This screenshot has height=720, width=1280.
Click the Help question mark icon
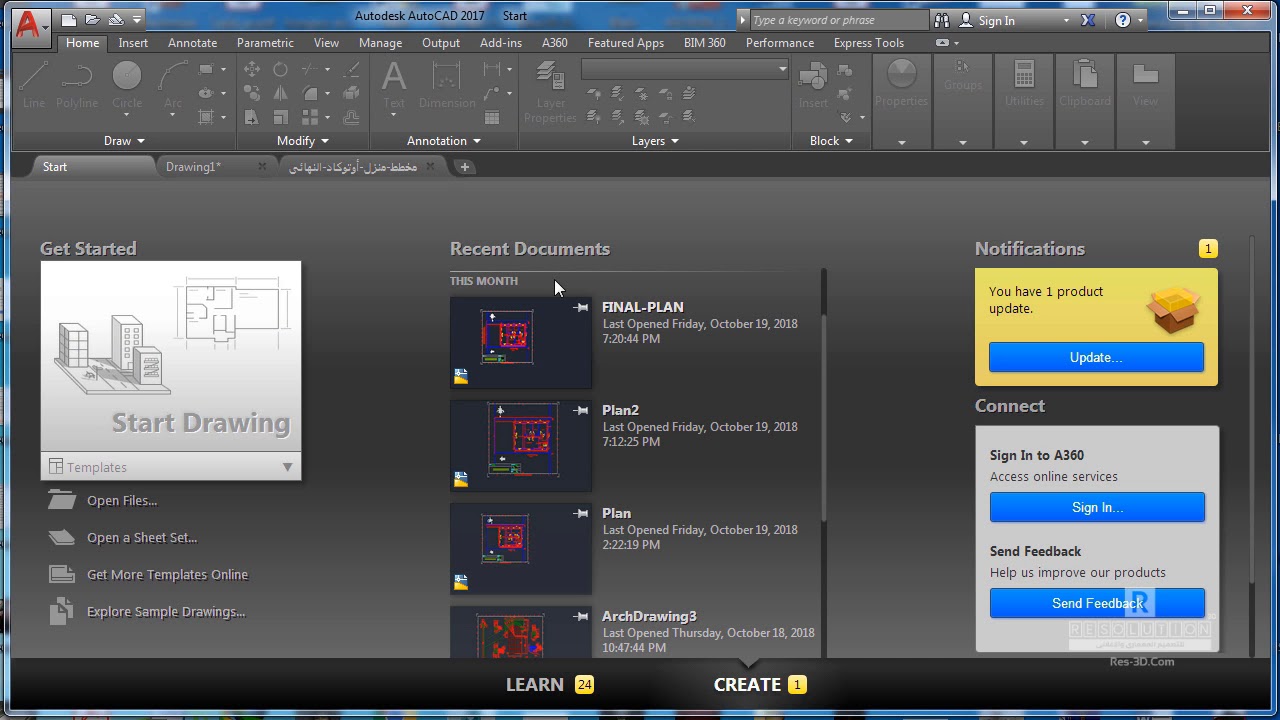click(1123, 20)
